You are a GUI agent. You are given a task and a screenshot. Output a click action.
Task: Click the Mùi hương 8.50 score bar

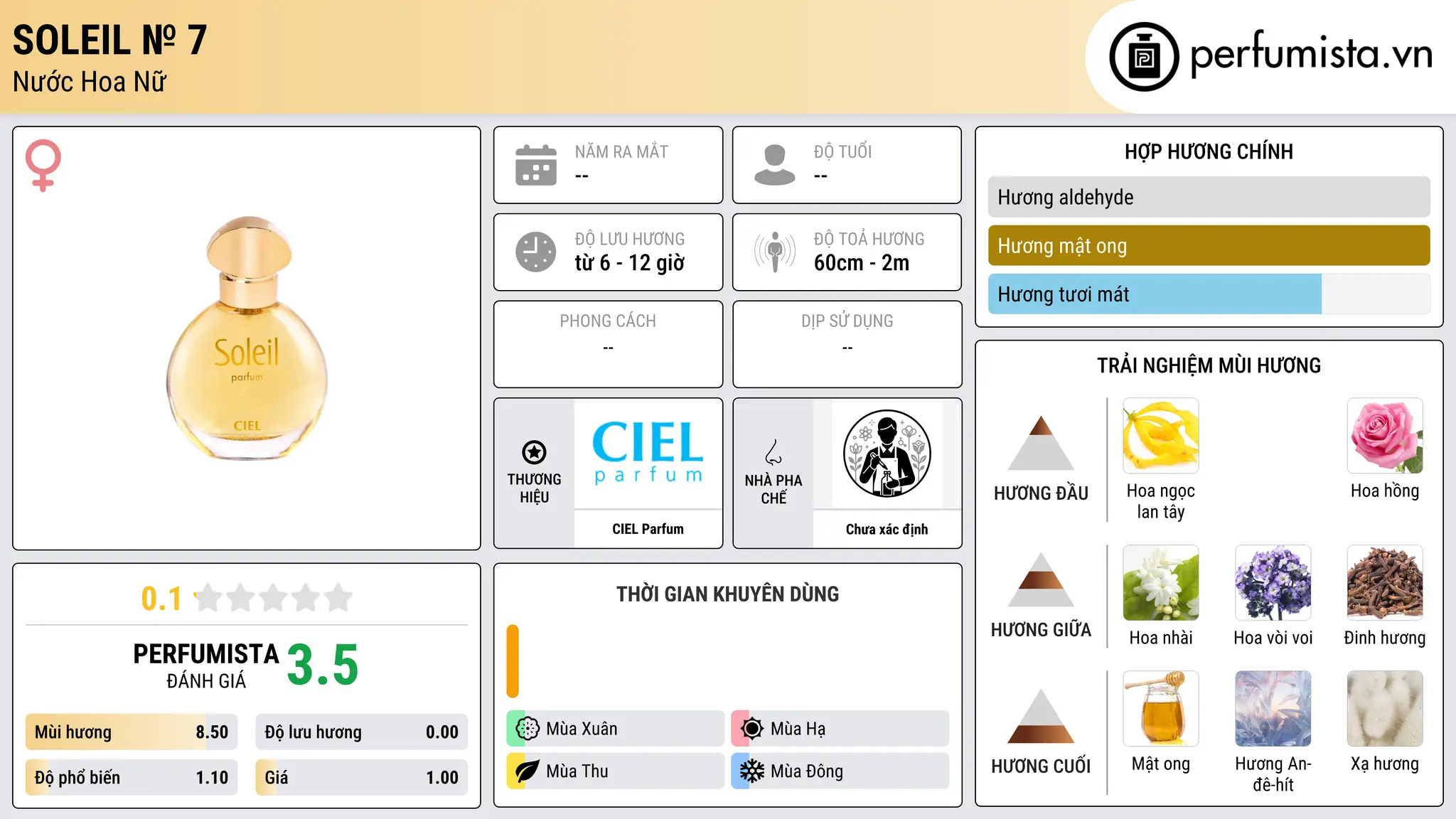tap(132, 732)
